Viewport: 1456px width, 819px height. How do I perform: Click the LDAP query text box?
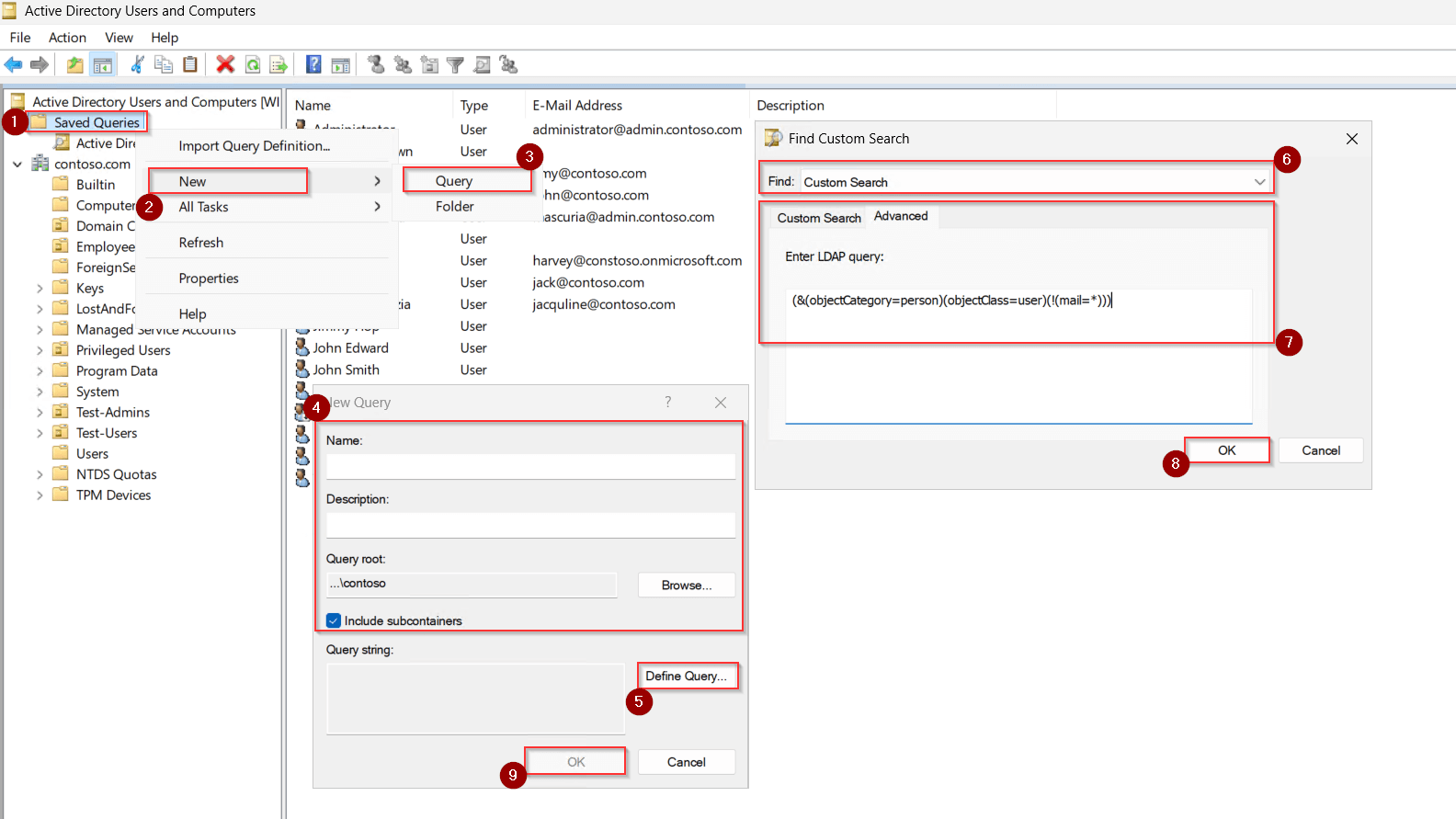1018,357
